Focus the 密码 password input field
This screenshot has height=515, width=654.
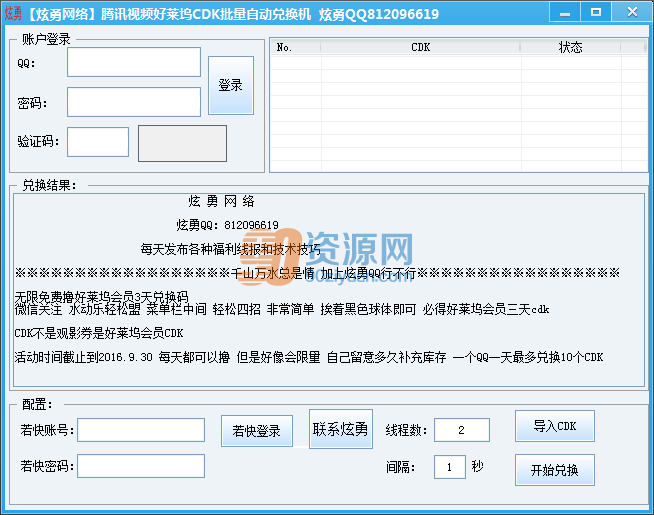click(134, 102)
